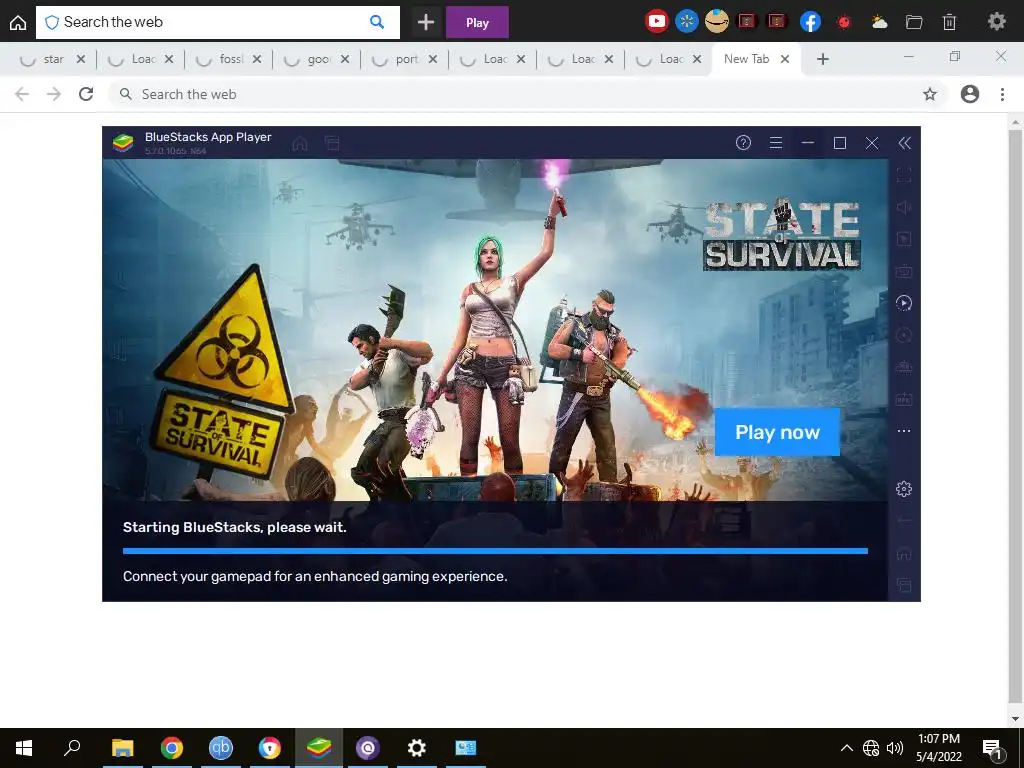Open Google Chrome from the taskbar

tap(172, 748)
